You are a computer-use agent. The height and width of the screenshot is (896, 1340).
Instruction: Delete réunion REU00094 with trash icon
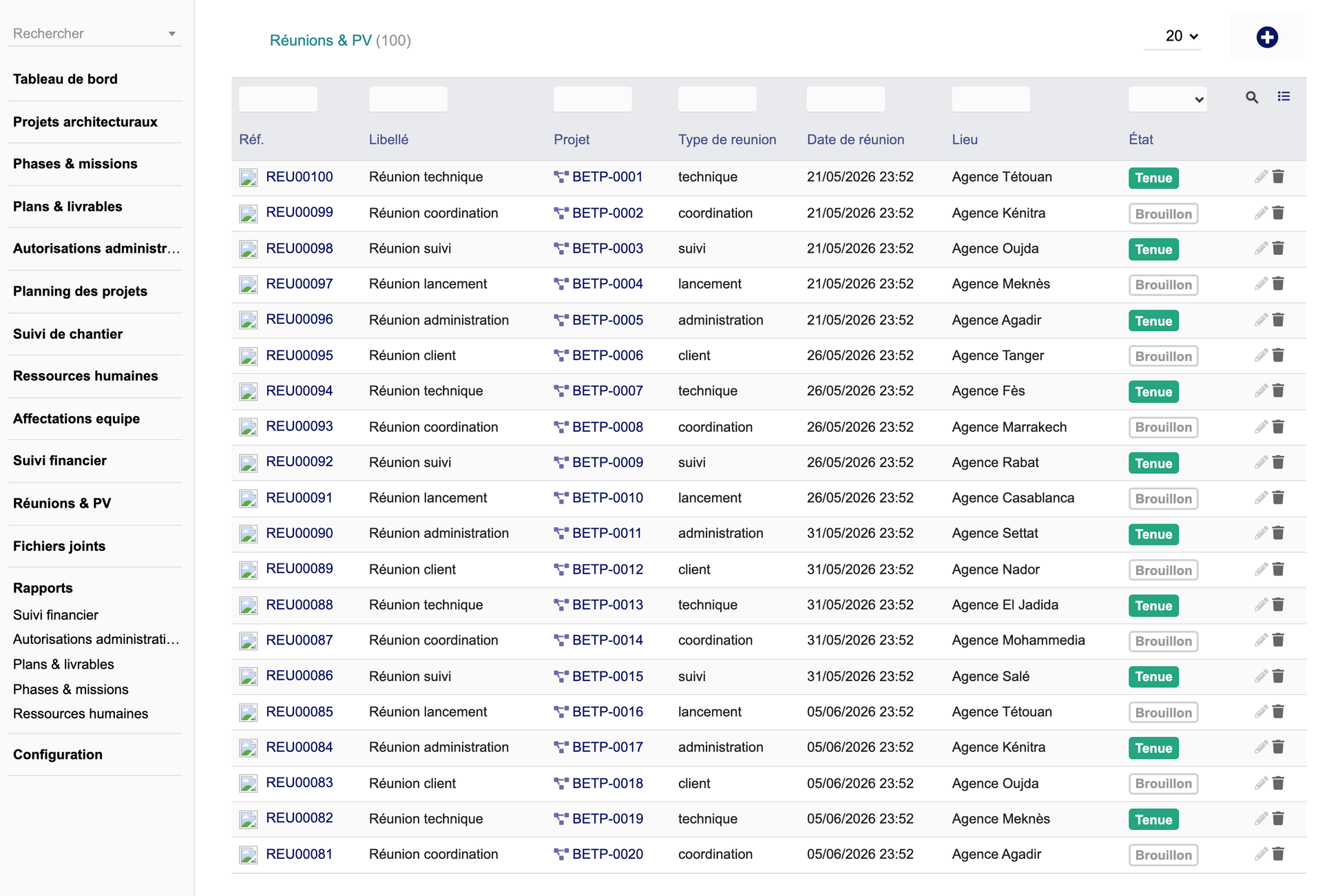click(x=1278, y=390)
